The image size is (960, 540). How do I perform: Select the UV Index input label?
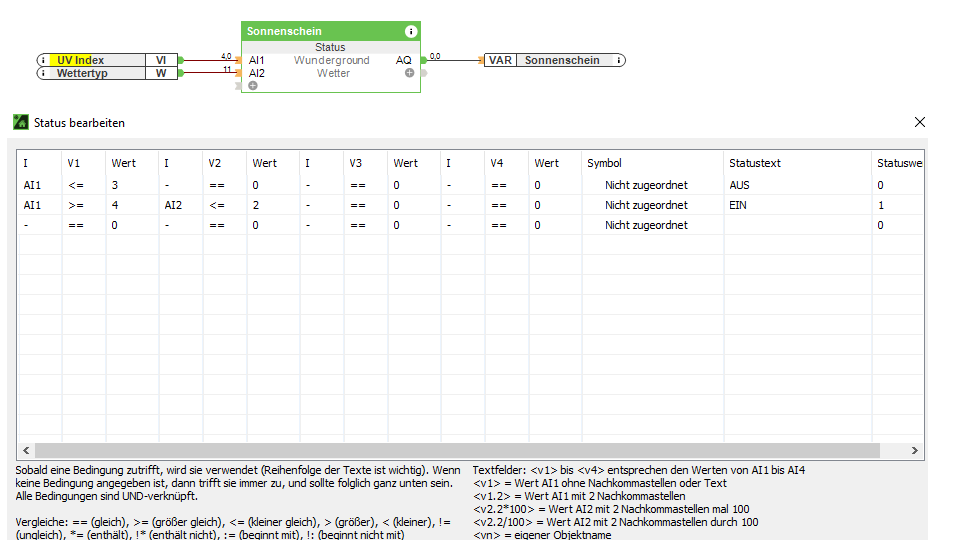pyautogui.click(x=80, y=60)
